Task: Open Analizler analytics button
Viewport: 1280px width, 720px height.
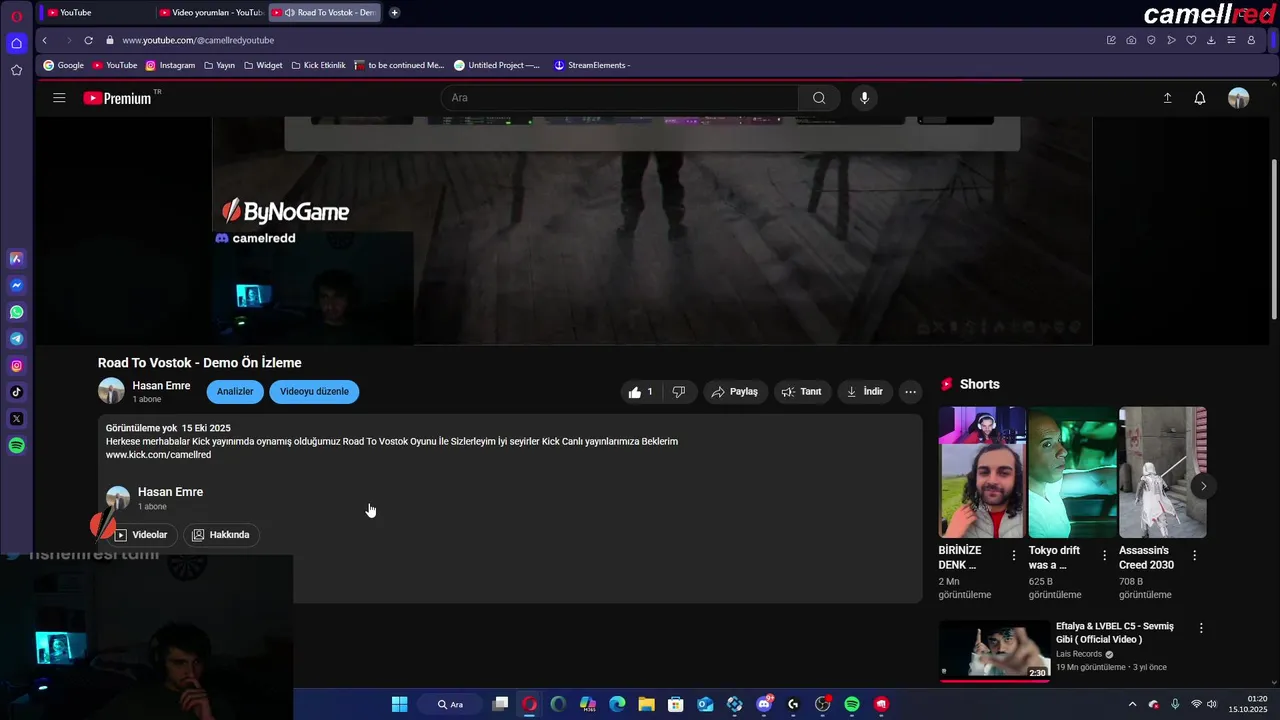Action: point(235,392)
